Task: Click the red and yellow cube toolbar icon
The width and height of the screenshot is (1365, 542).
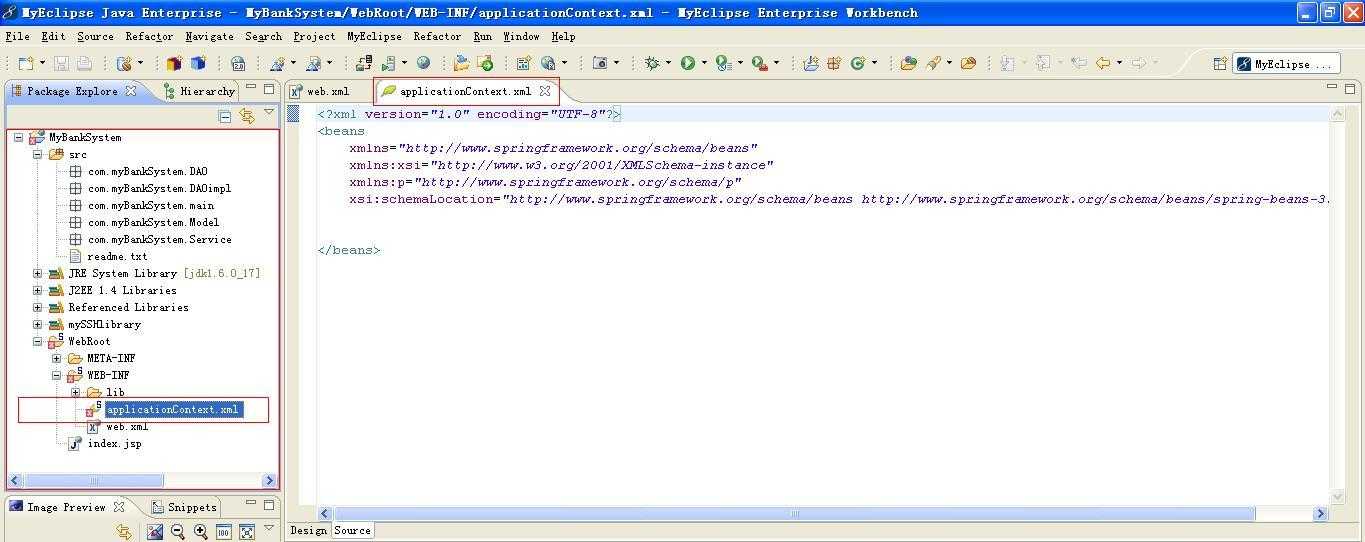Action: click(174, 63)
